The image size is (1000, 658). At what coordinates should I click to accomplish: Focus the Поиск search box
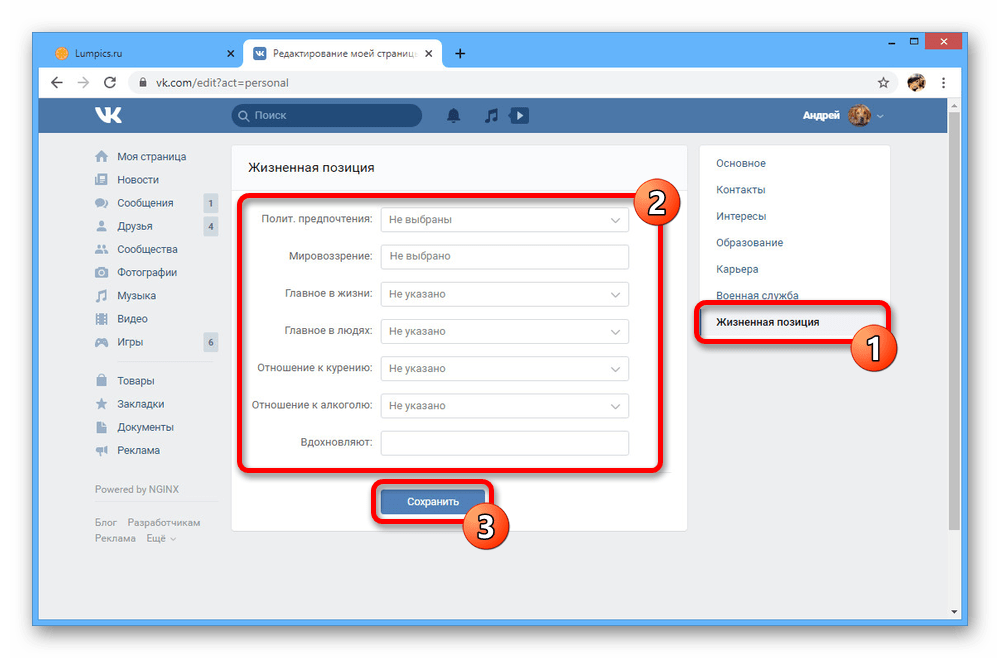pyautogui.click(x=328, y=116)
